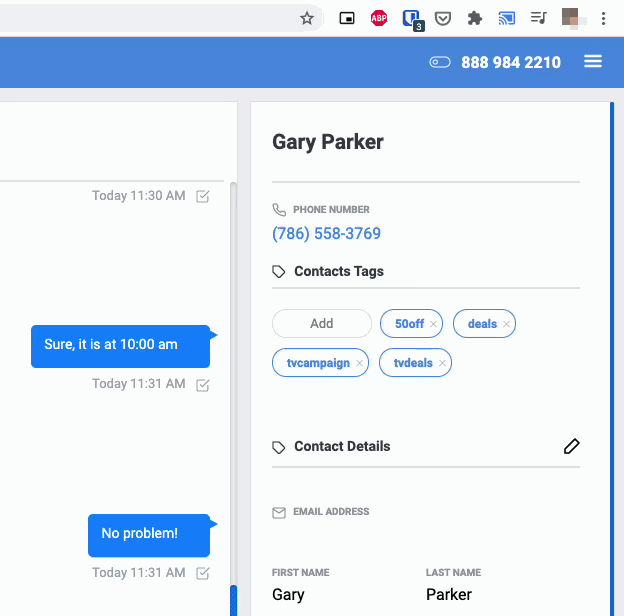This screenshot has width=624, height=616.
Task: Click the phone handset icon
Action: 279,210
